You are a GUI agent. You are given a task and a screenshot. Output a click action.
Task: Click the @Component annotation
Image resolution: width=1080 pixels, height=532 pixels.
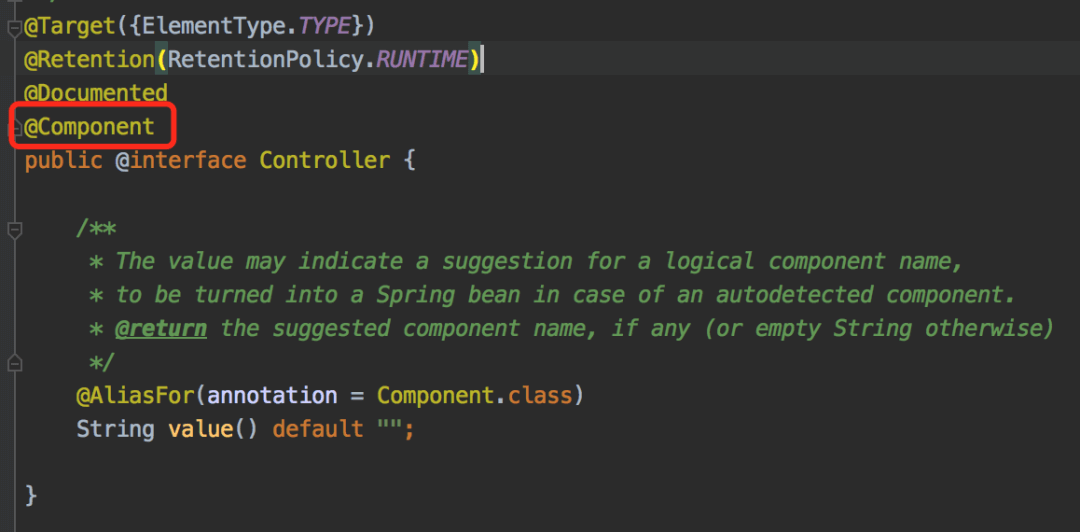(90, 127)
